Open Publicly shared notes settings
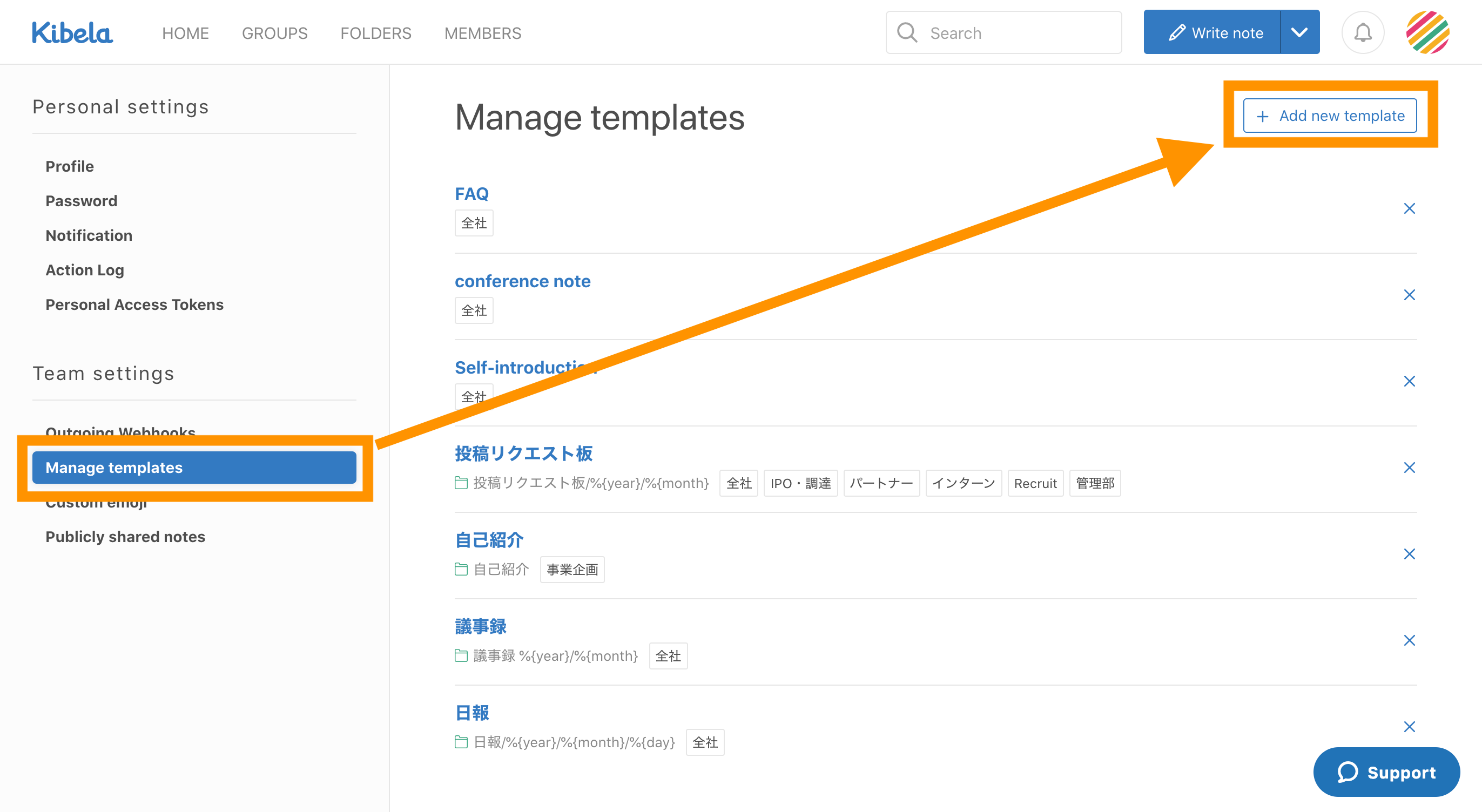This screenshot has width=1482, height=812. click(125, 537)
